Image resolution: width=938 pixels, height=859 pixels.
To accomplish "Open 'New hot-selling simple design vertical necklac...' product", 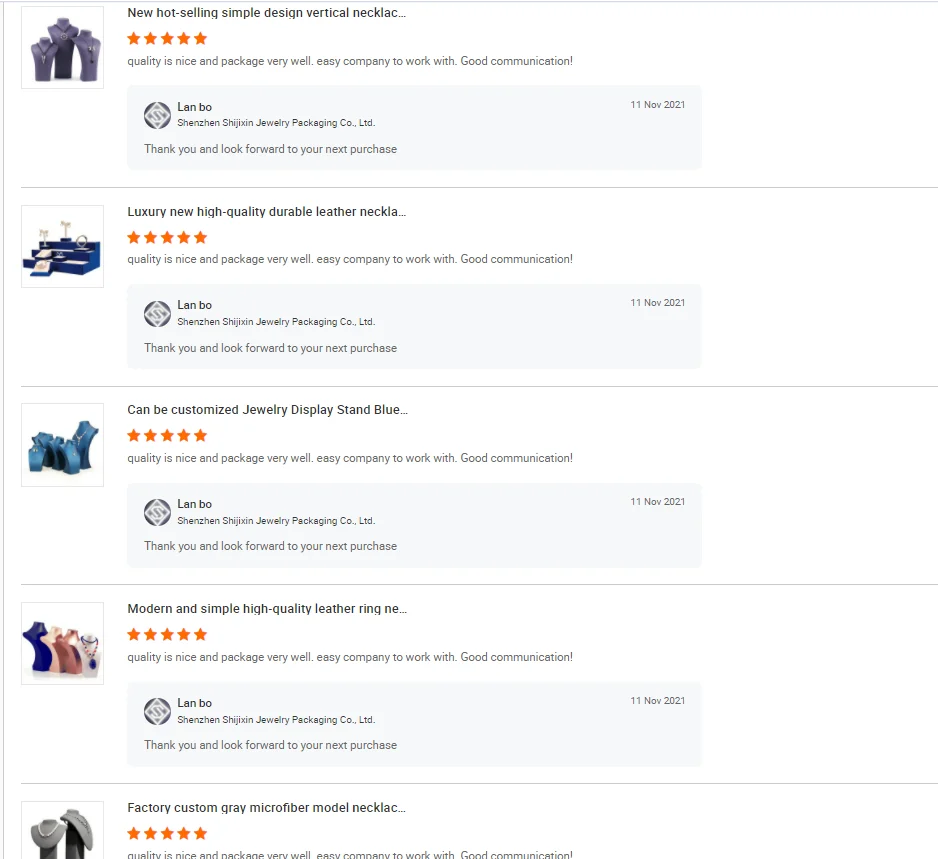I will (266, 13).
